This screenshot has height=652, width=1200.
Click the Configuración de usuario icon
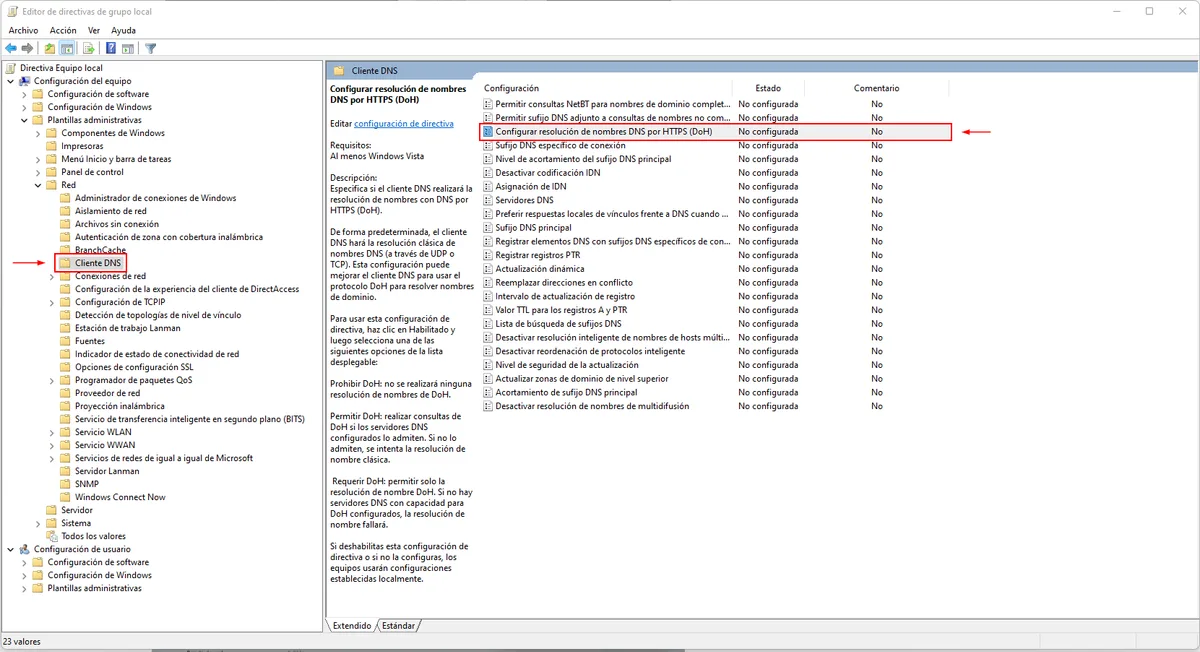coord(25,549)
